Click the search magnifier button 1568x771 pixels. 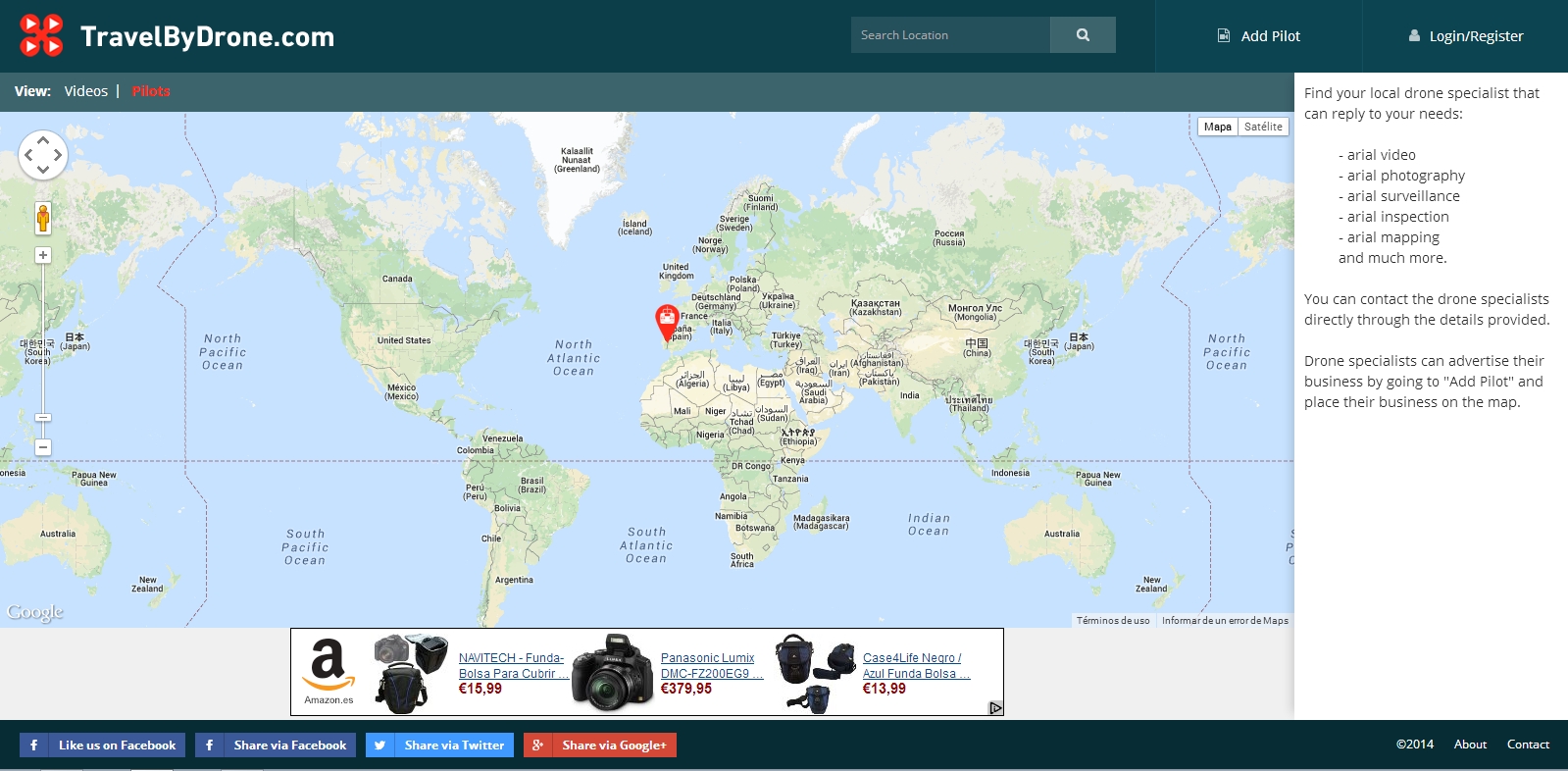coord(1083,35)
